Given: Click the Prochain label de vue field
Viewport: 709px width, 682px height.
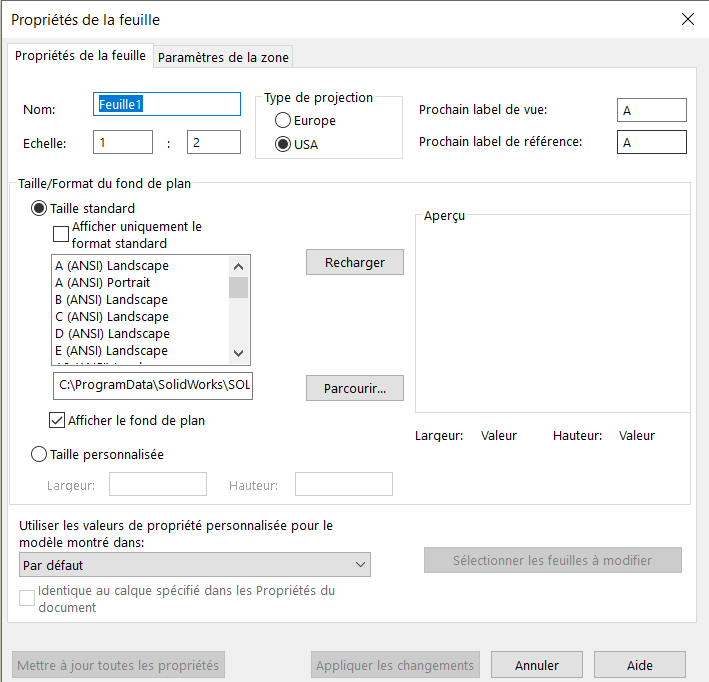Looking at the screenshot, I should coord(651,110).
